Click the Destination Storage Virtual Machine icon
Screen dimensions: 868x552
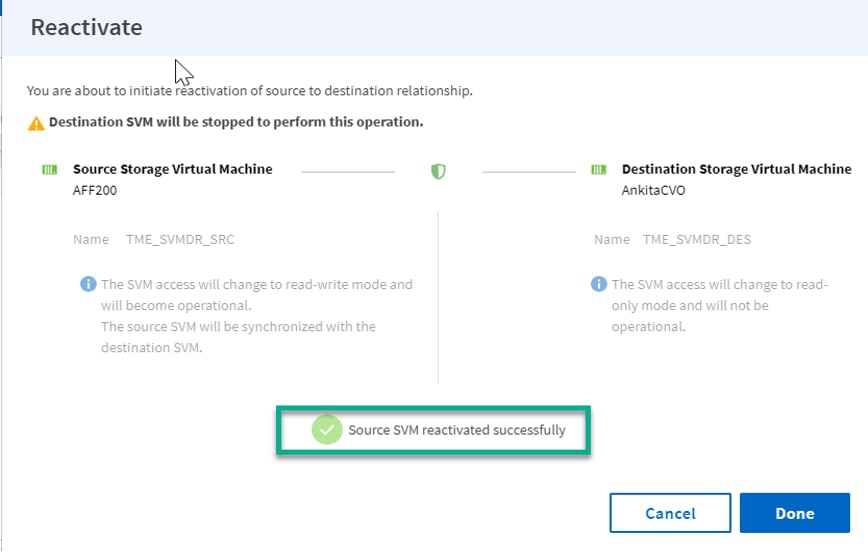pyautogui.click(x=599, y=170)
